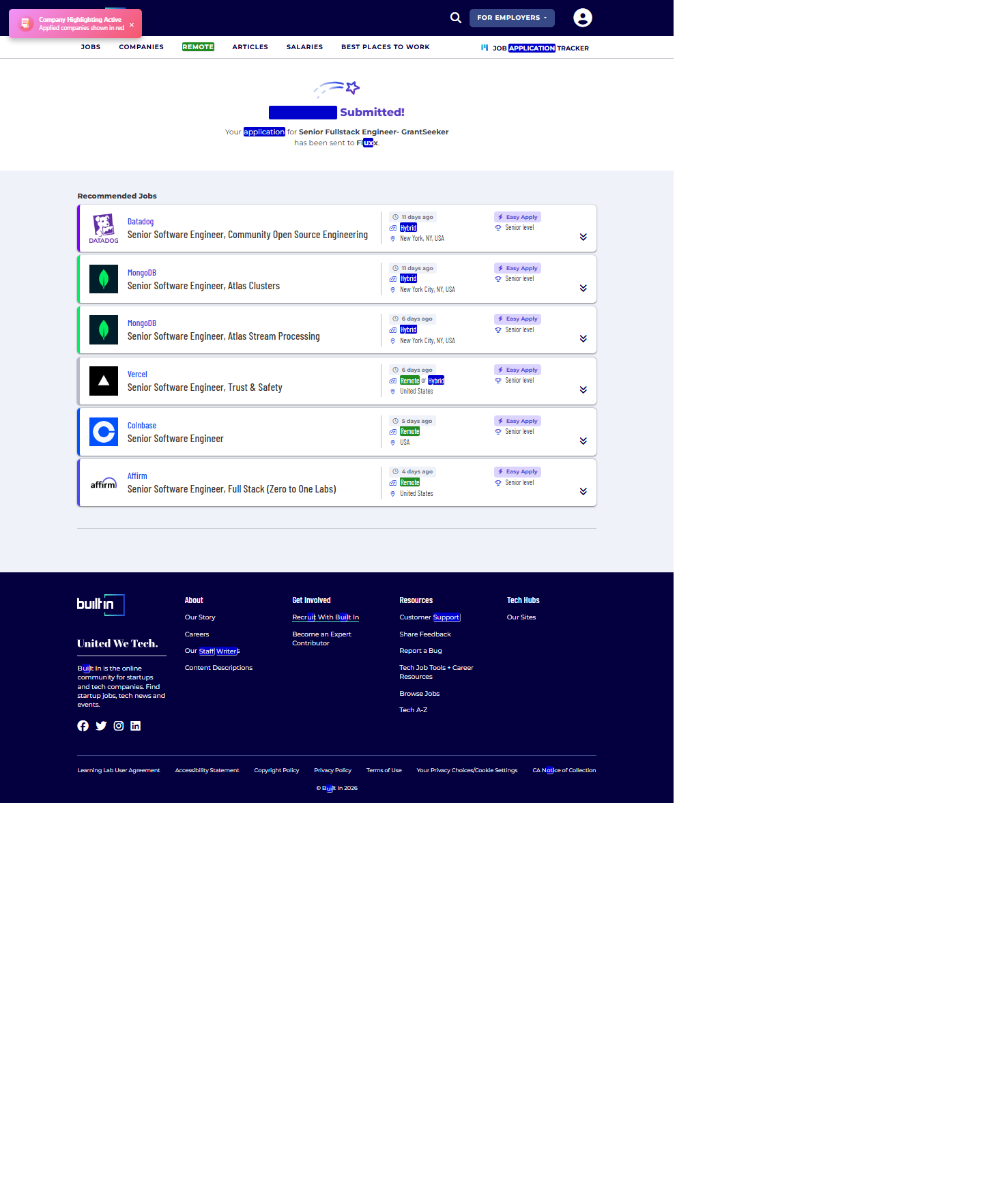This screenshot has width=995, height=1204.
Task: Open the For Employers dropdown
Action: pos(512,18)
